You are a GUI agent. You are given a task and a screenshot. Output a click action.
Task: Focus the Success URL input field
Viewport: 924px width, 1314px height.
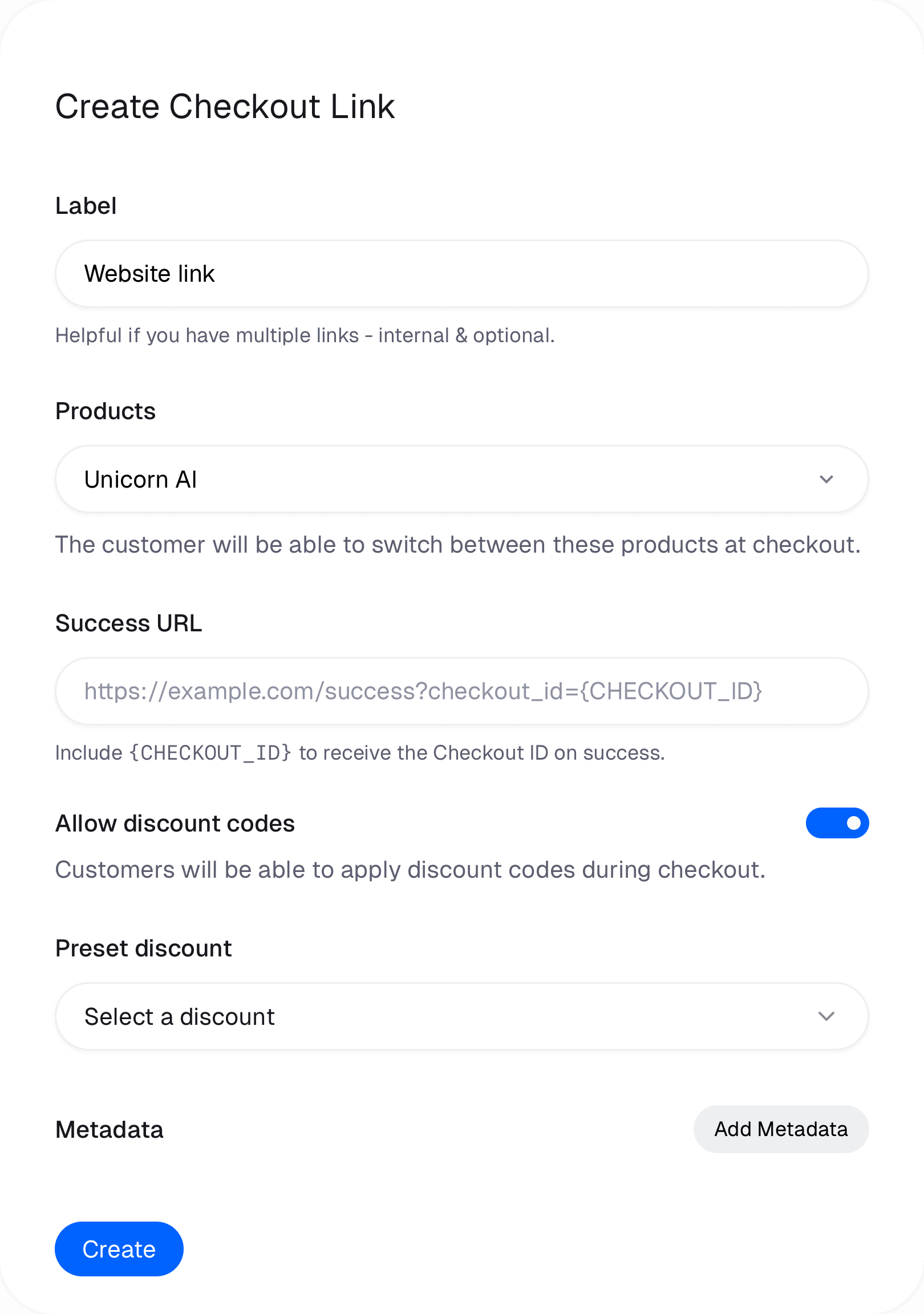(x=461, y=691)
